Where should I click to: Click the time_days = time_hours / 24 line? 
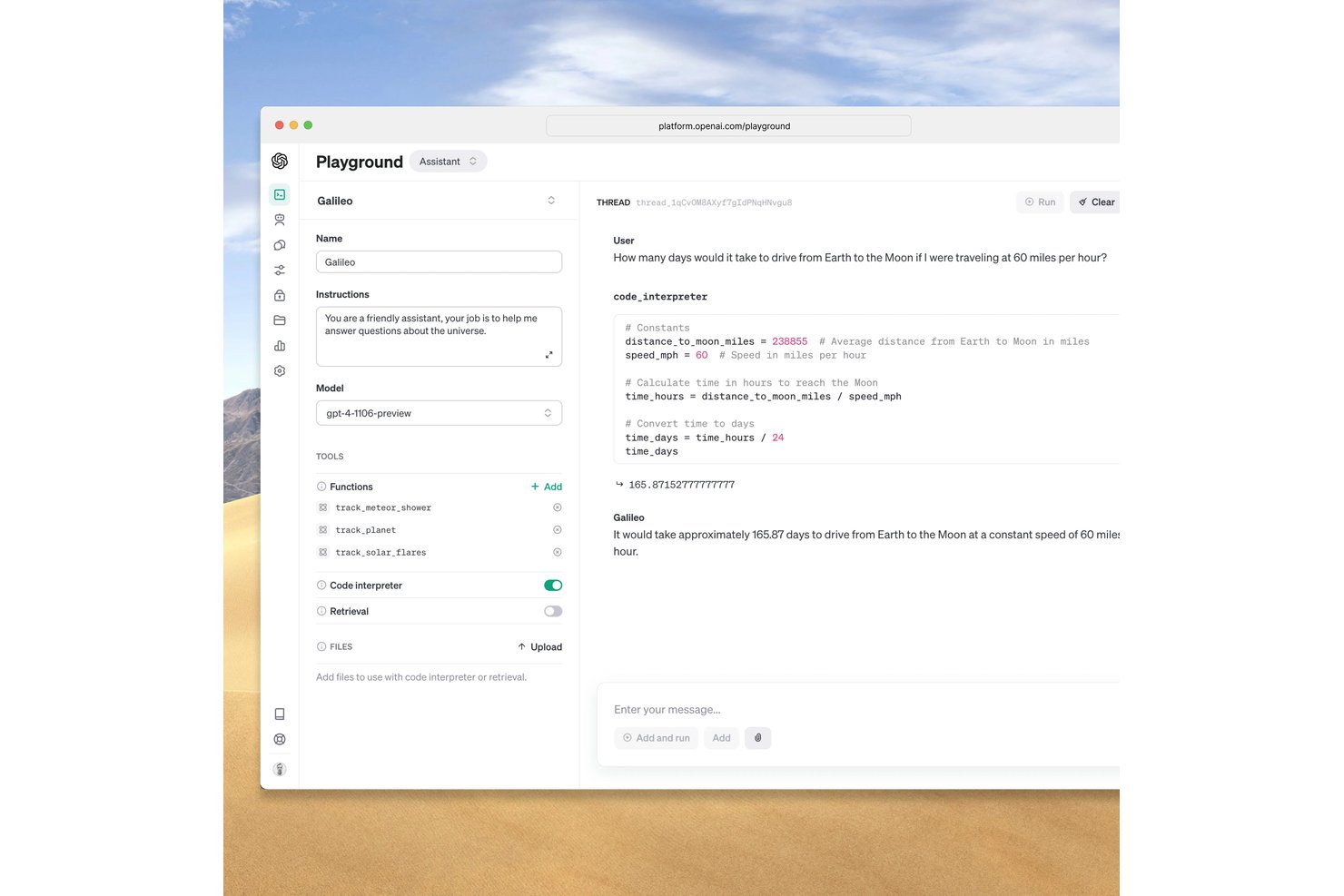[705, 438]
